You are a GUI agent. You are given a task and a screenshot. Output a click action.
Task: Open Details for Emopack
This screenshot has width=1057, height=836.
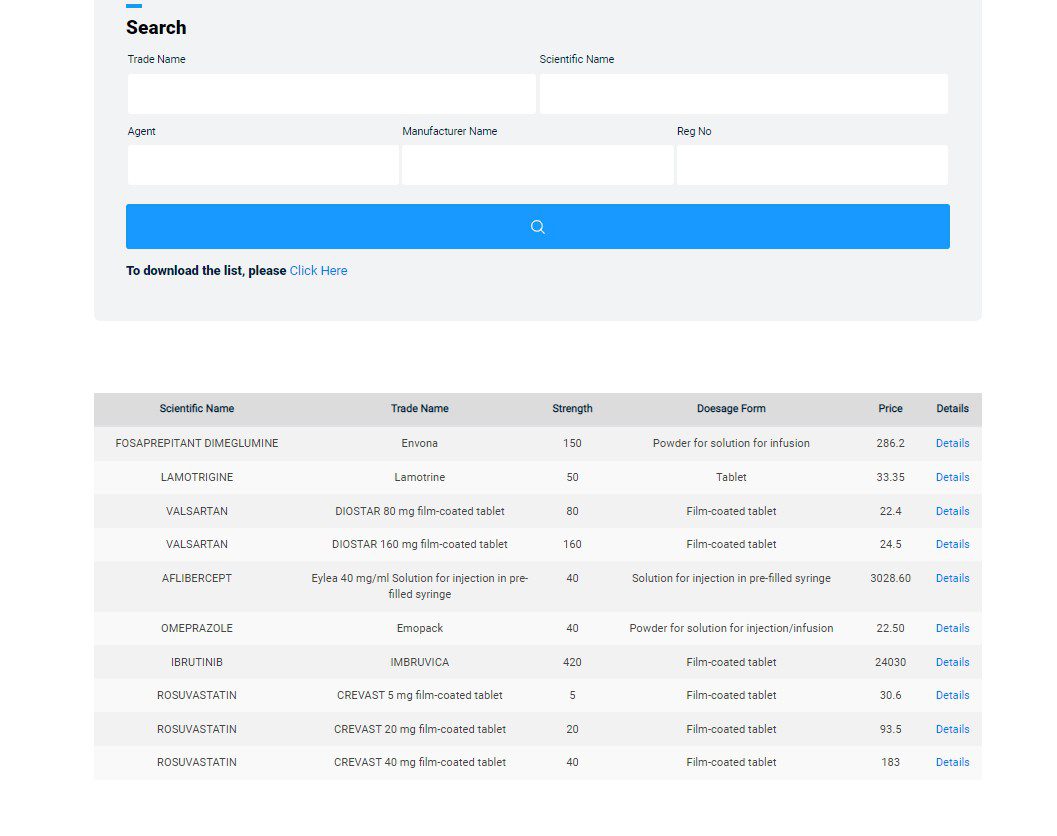(x=953, y=628)
